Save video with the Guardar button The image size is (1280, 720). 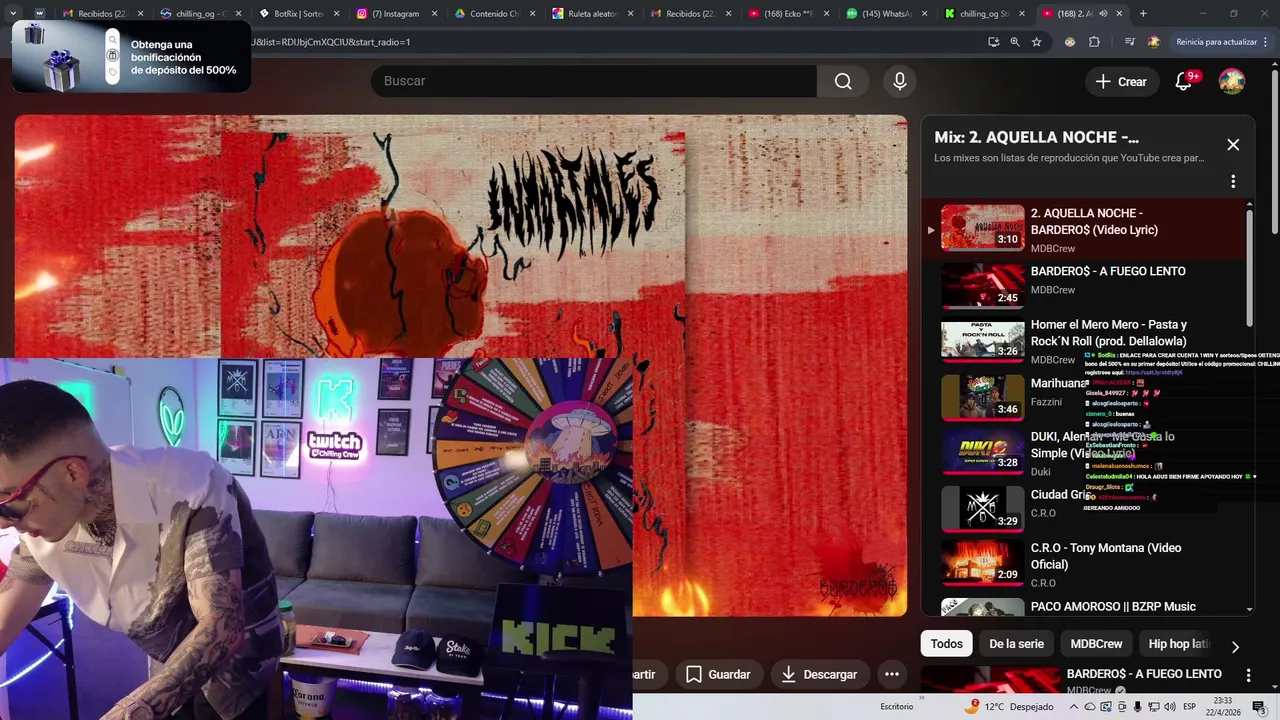click(718, 674)
